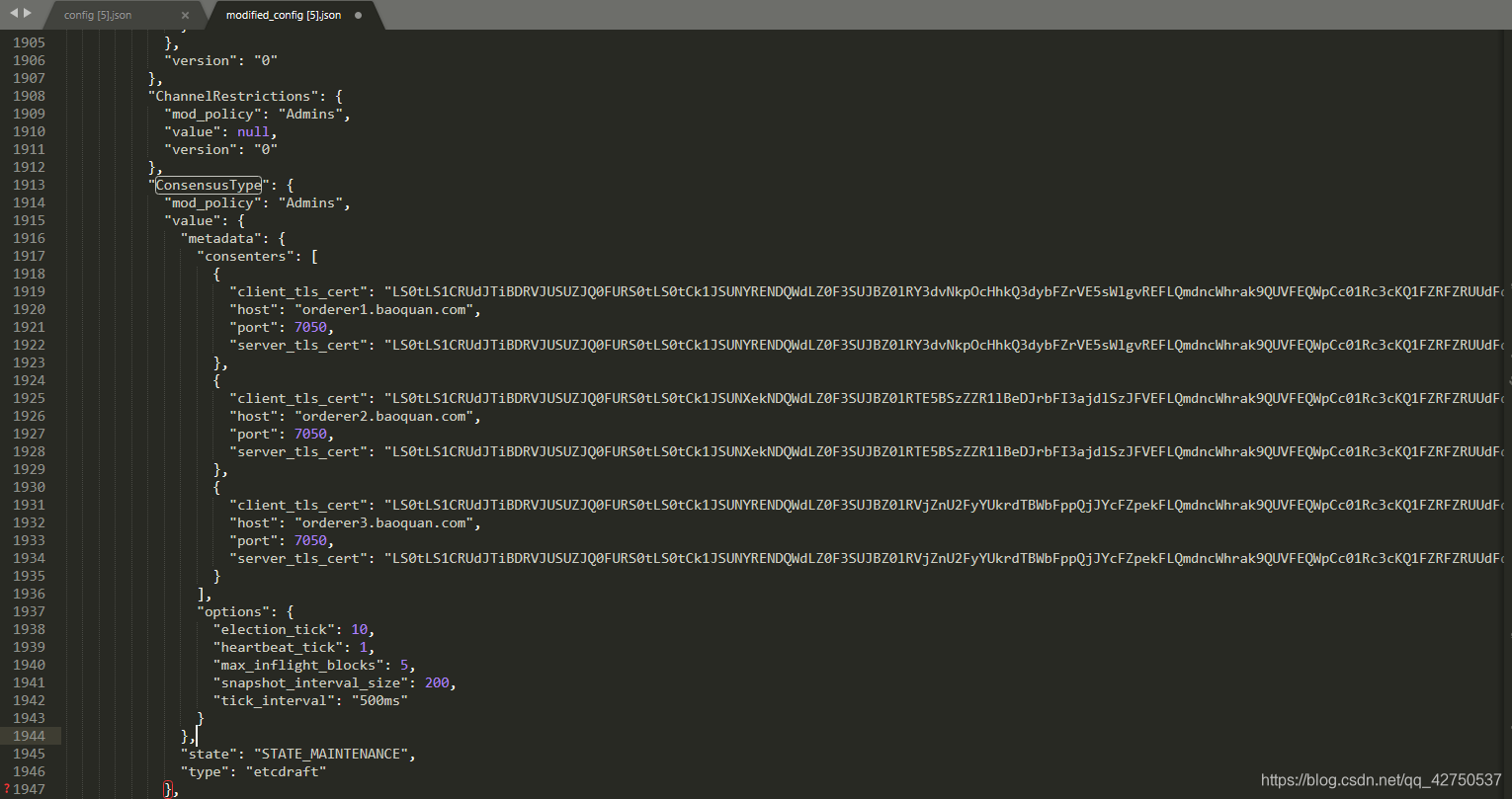
Task: Click port value 7050 on line 1921
Action: click(310, 327)
